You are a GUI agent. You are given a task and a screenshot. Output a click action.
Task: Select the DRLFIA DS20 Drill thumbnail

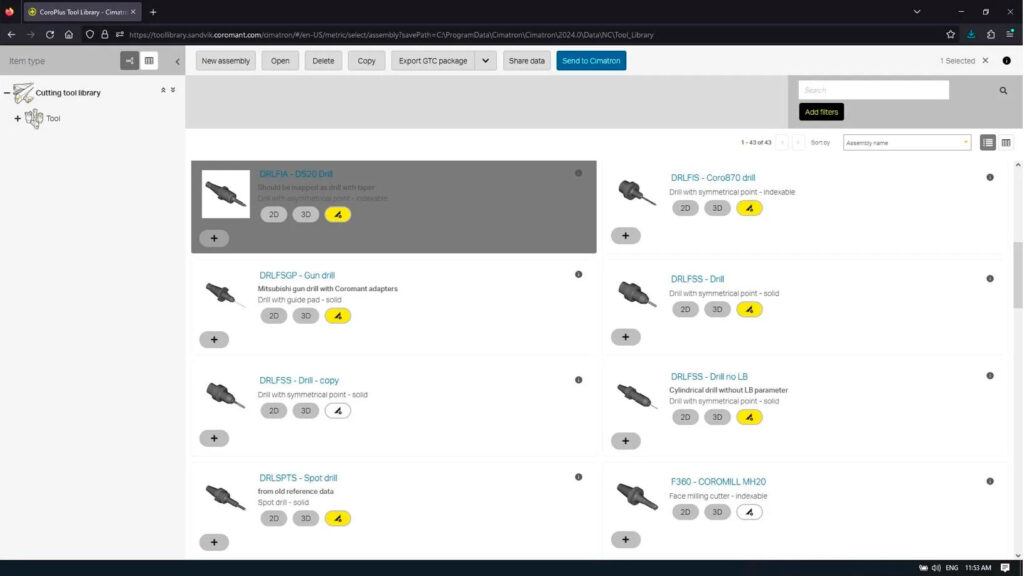coord(225,194)
